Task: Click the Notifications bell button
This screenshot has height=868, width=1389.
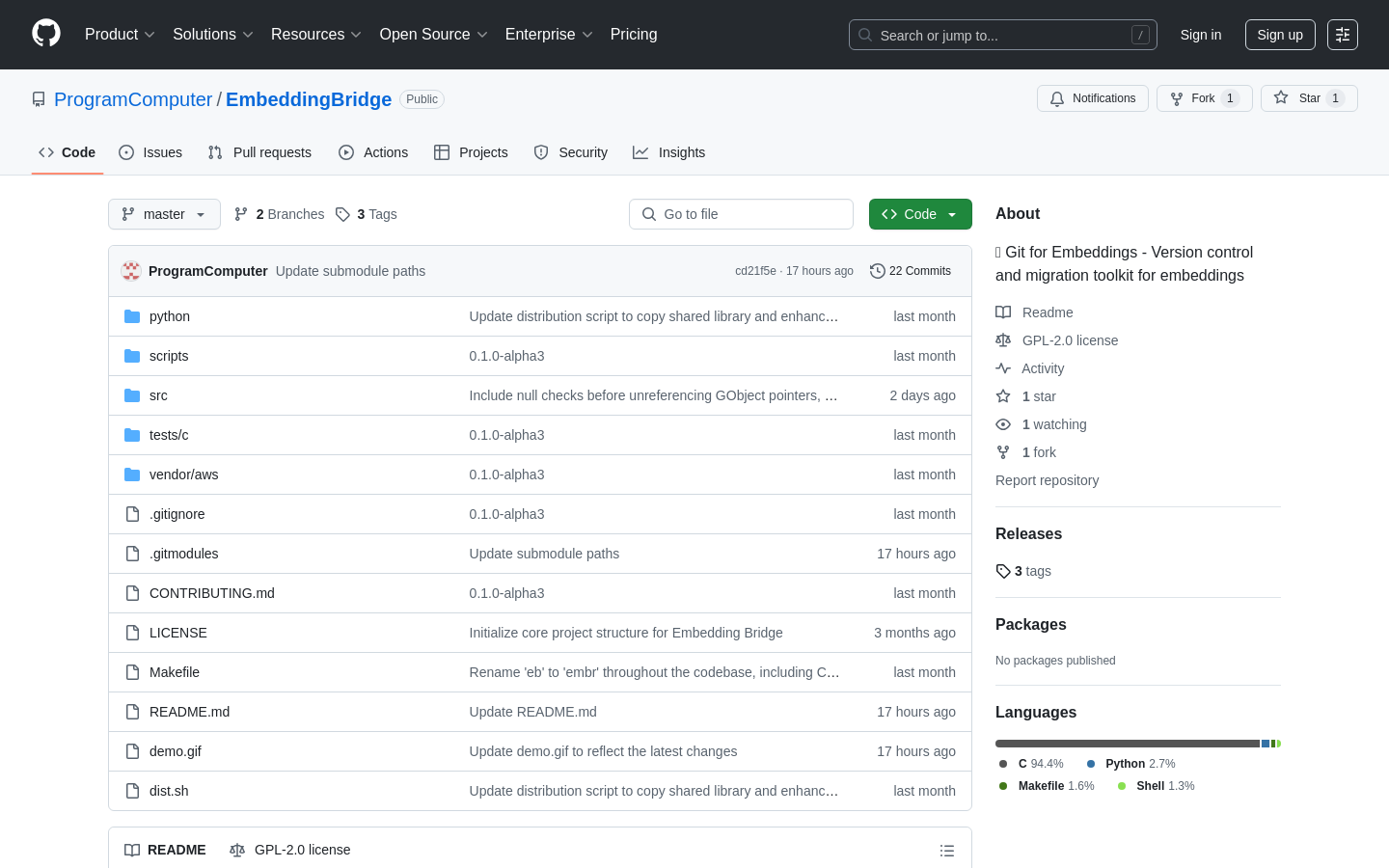Action: [x=1093, y=98]
